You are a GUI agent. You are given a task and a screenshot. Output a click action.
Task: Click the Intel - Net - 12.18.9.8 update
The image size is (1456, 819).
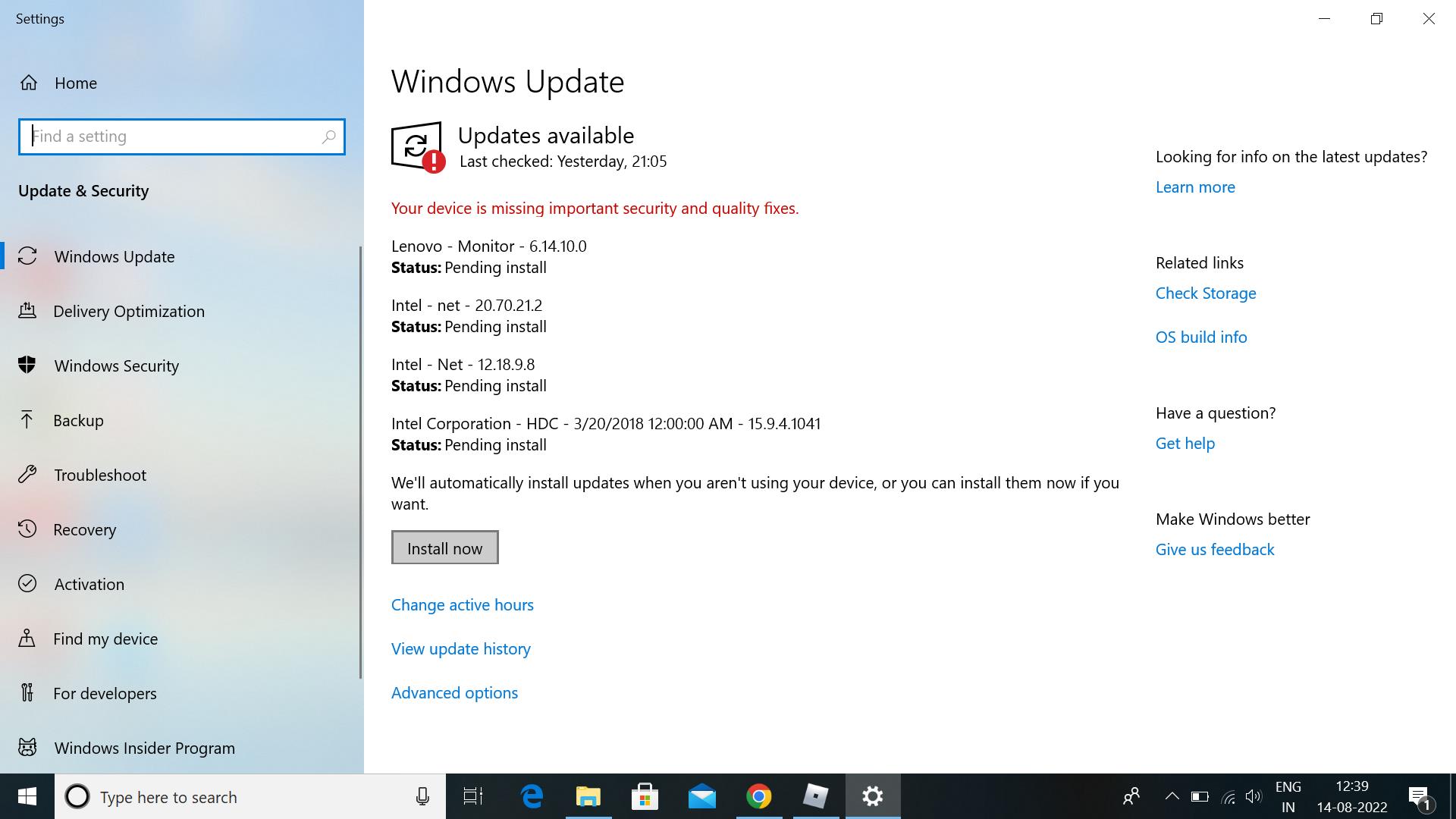coord(463,365)
